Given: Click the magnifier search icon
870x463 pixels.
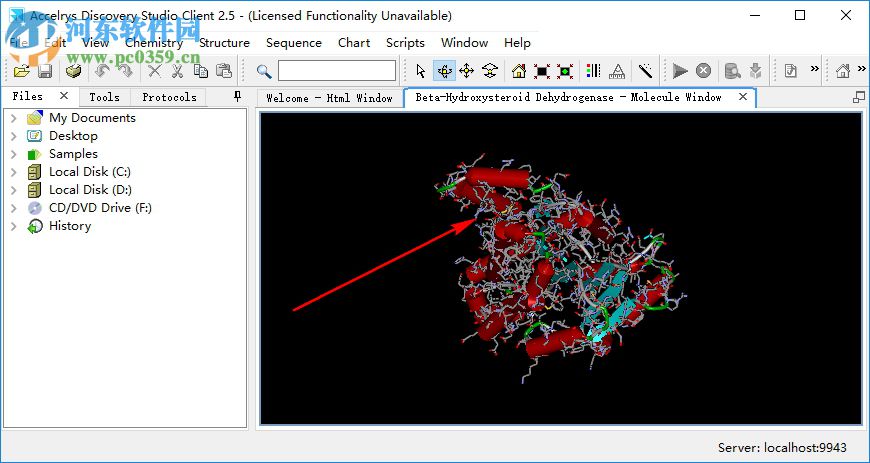Looking at the screenshot, I should tap(264, 71).
